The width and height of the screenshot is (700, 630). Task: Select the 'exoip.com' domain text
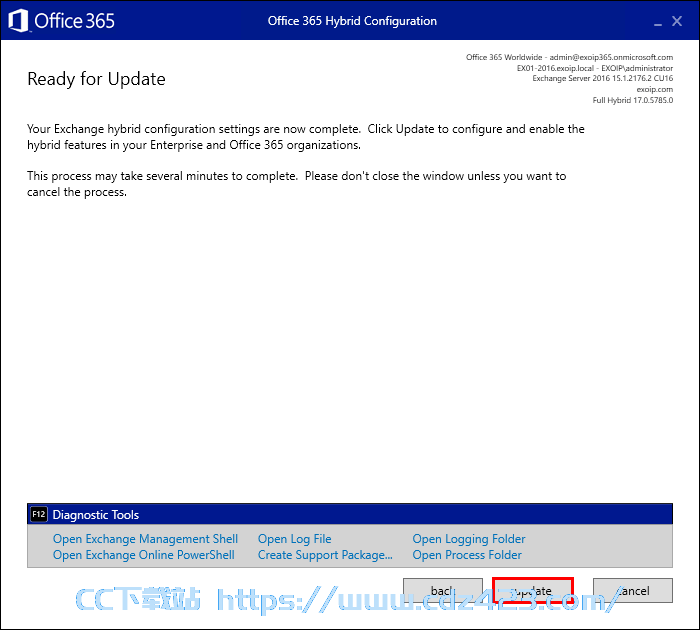(654, 89)
